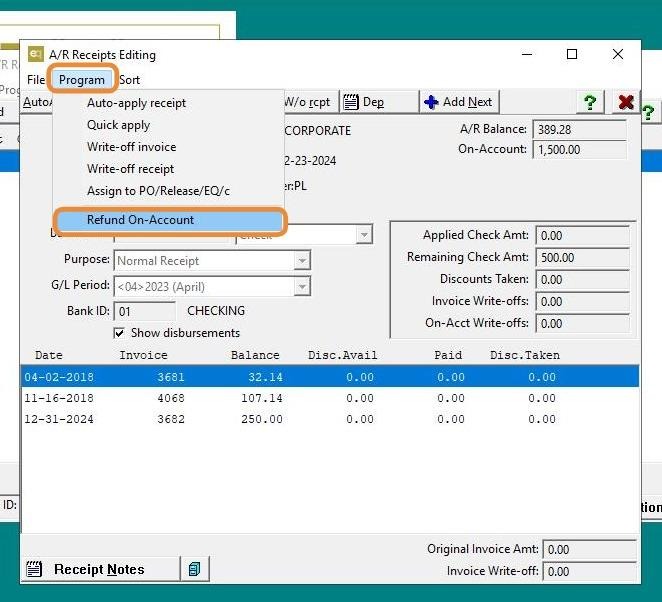Click the Paid column header

[x=448, y=355]
